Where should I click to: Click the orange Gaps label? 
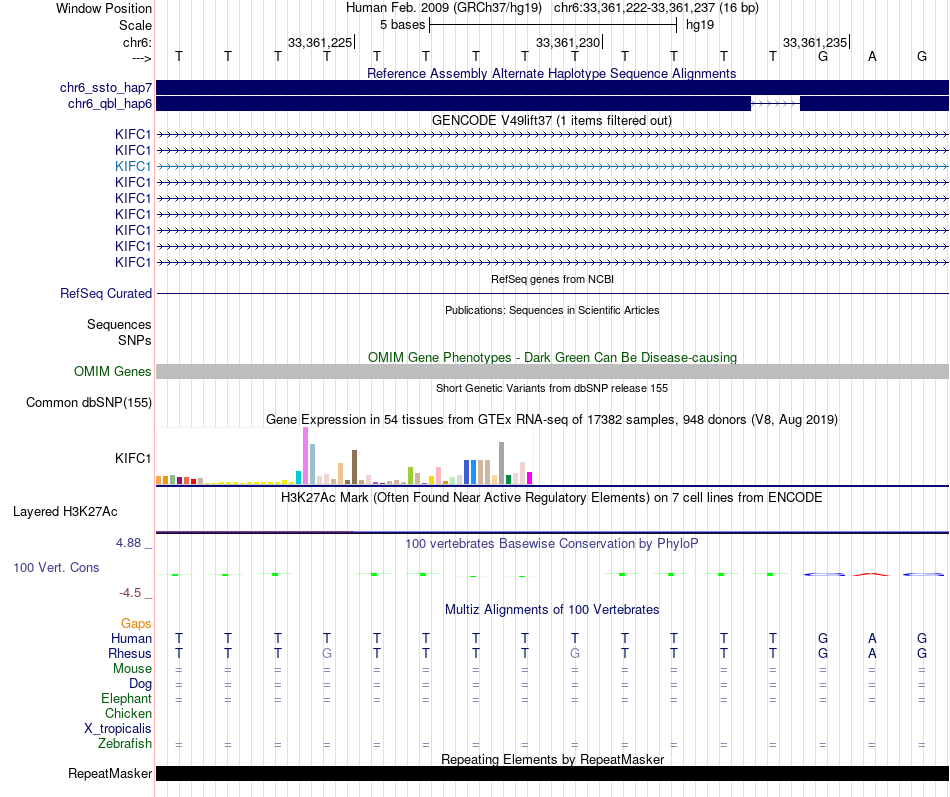click(x=136, y=624)
